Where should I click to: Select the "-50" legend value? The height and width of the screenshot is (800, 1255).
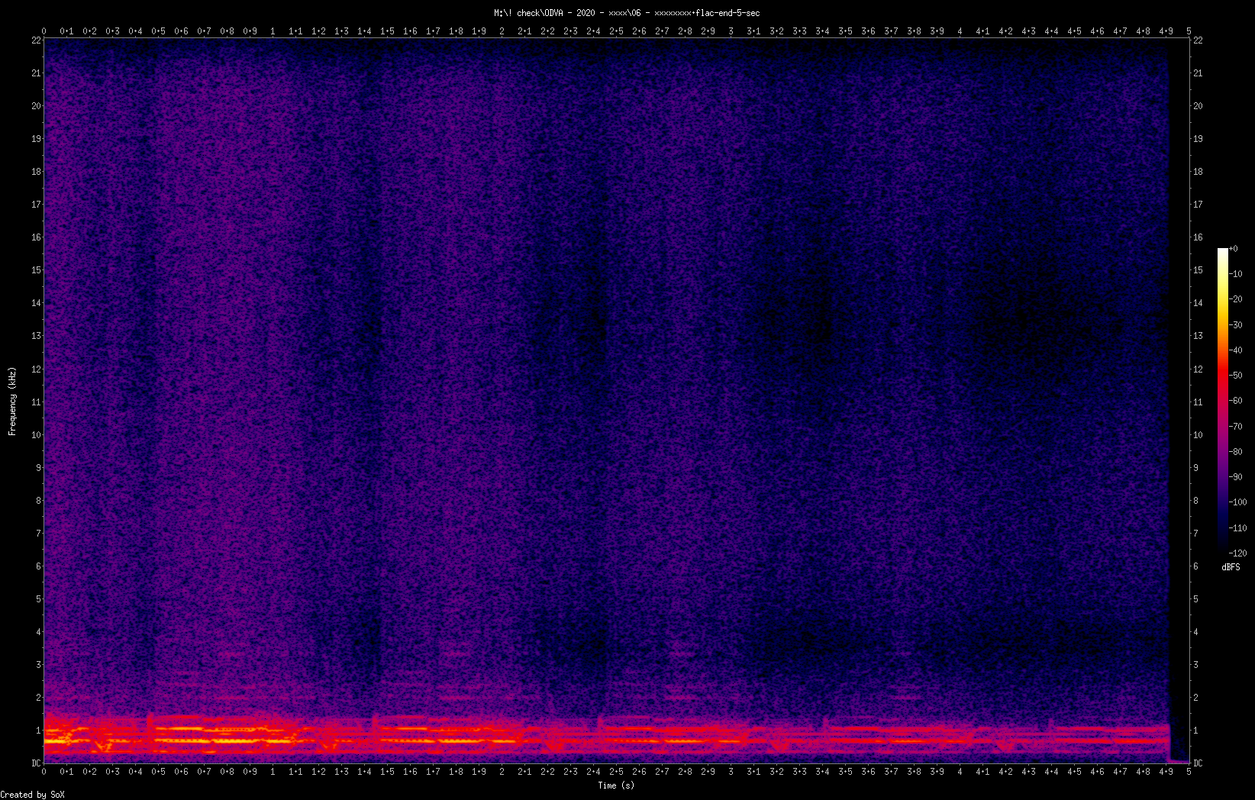(x=1237, y=375)
